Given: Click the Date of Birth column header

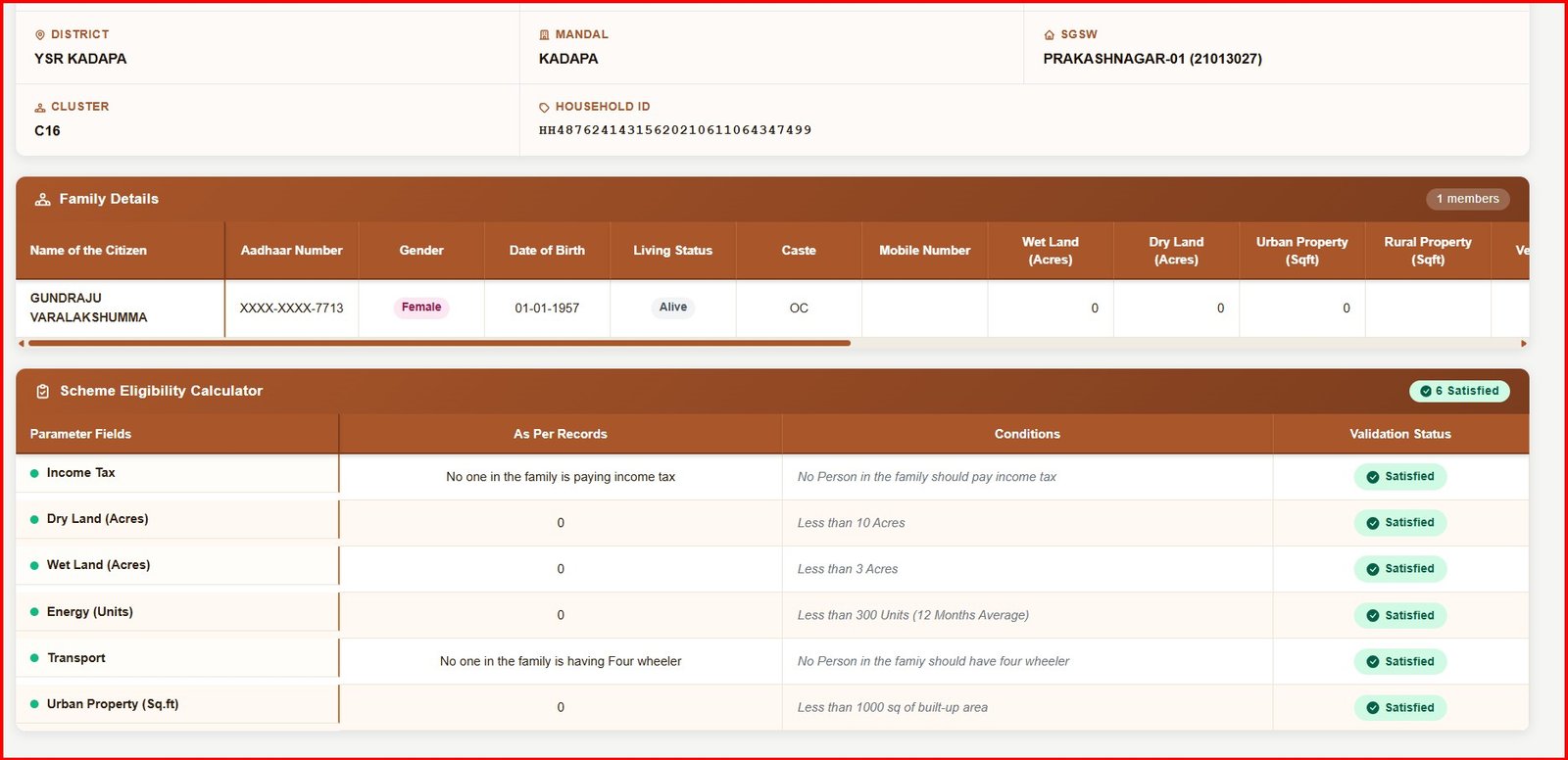Looking at the screenshot, I should click(547, 251).
